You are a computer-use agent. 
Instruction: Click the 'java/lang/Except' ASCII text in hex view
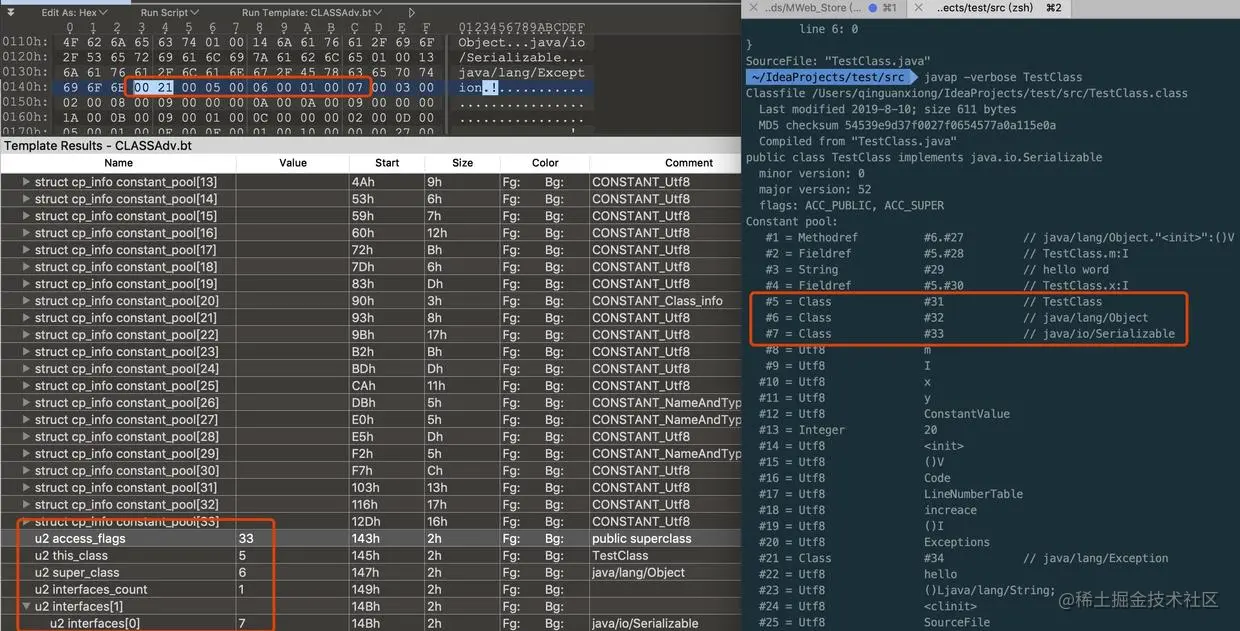521,73
